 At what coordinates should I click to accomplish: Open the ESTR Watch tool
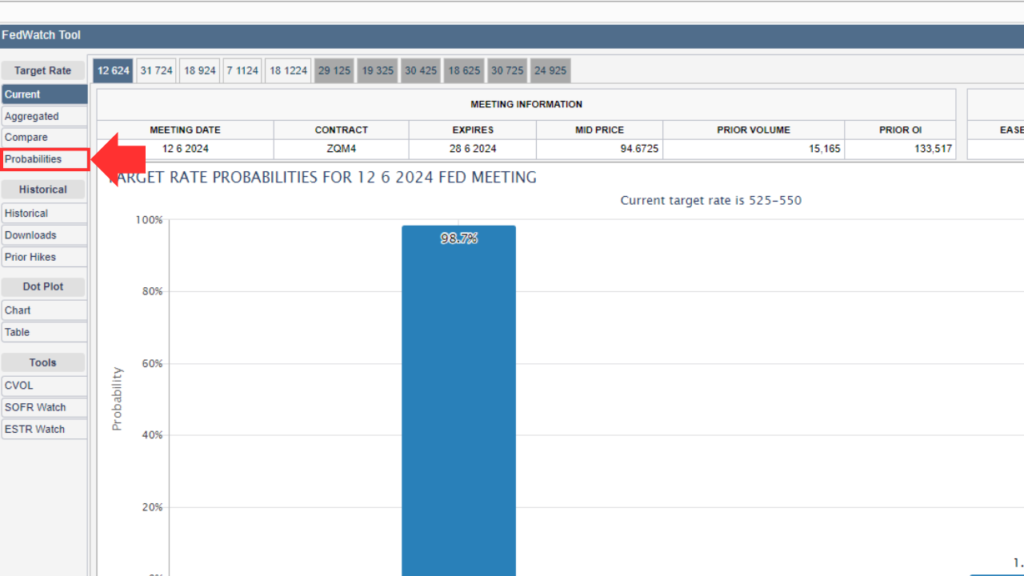[44, 429]
